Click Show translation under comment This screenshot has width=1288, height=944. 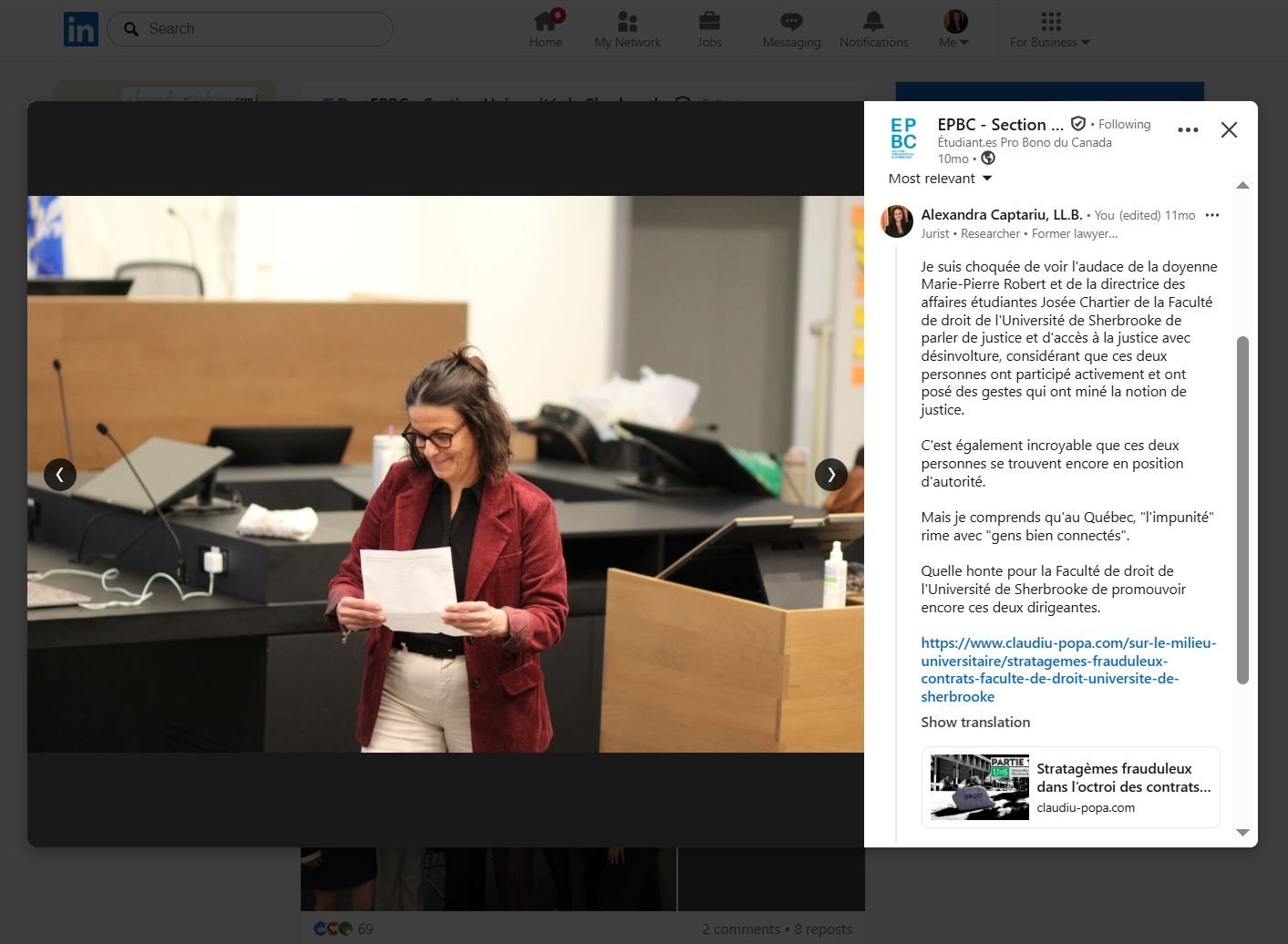[x=975, y=722]
